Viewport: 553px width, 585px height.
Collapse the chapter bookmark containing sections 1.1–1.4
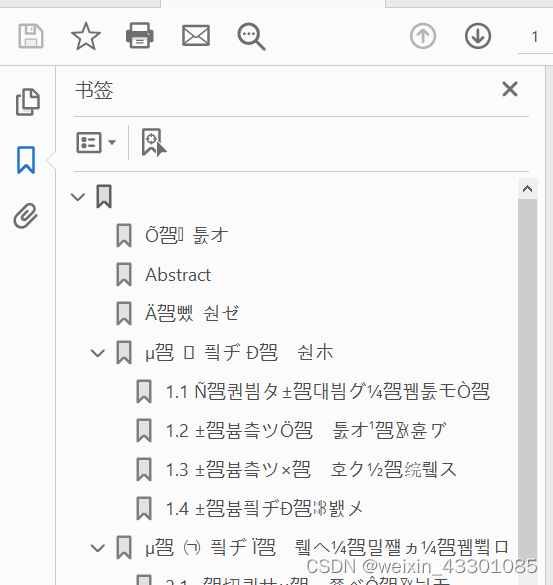[98, 353]
